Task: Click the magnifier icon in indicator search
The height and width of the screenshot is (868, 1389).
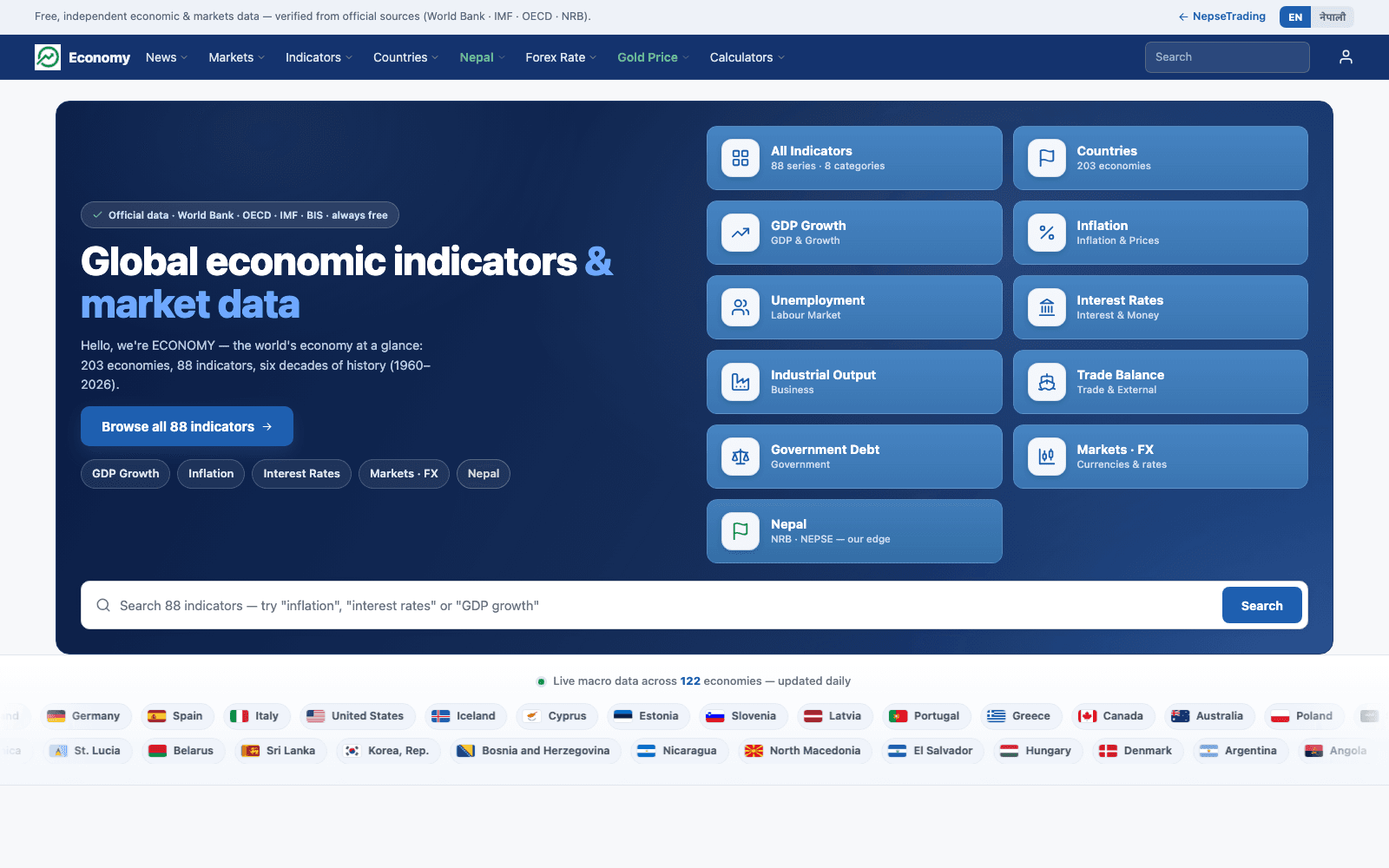Action: pyautogui.click(x=103, y=605)
